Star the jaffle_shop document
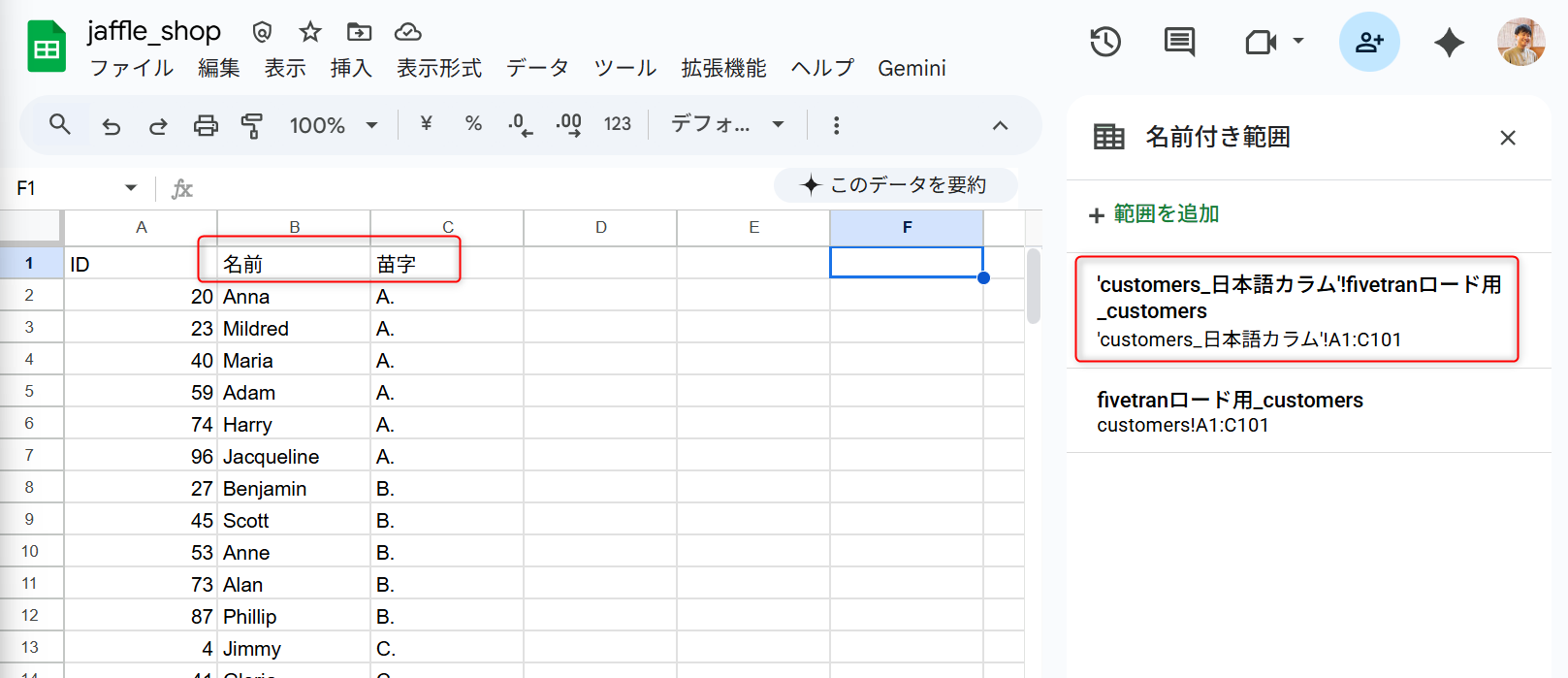1568x678 pixels. pos(310,32)
